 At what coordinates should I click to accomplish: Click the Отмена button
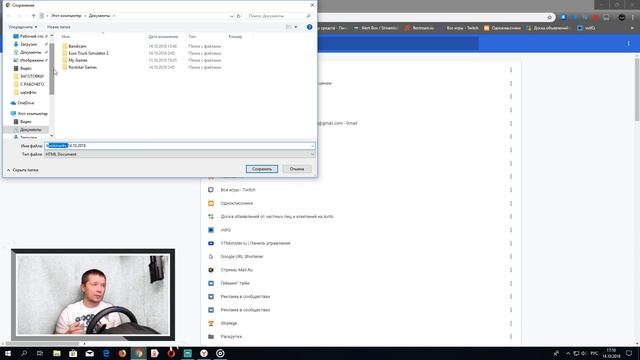point(297,169)
